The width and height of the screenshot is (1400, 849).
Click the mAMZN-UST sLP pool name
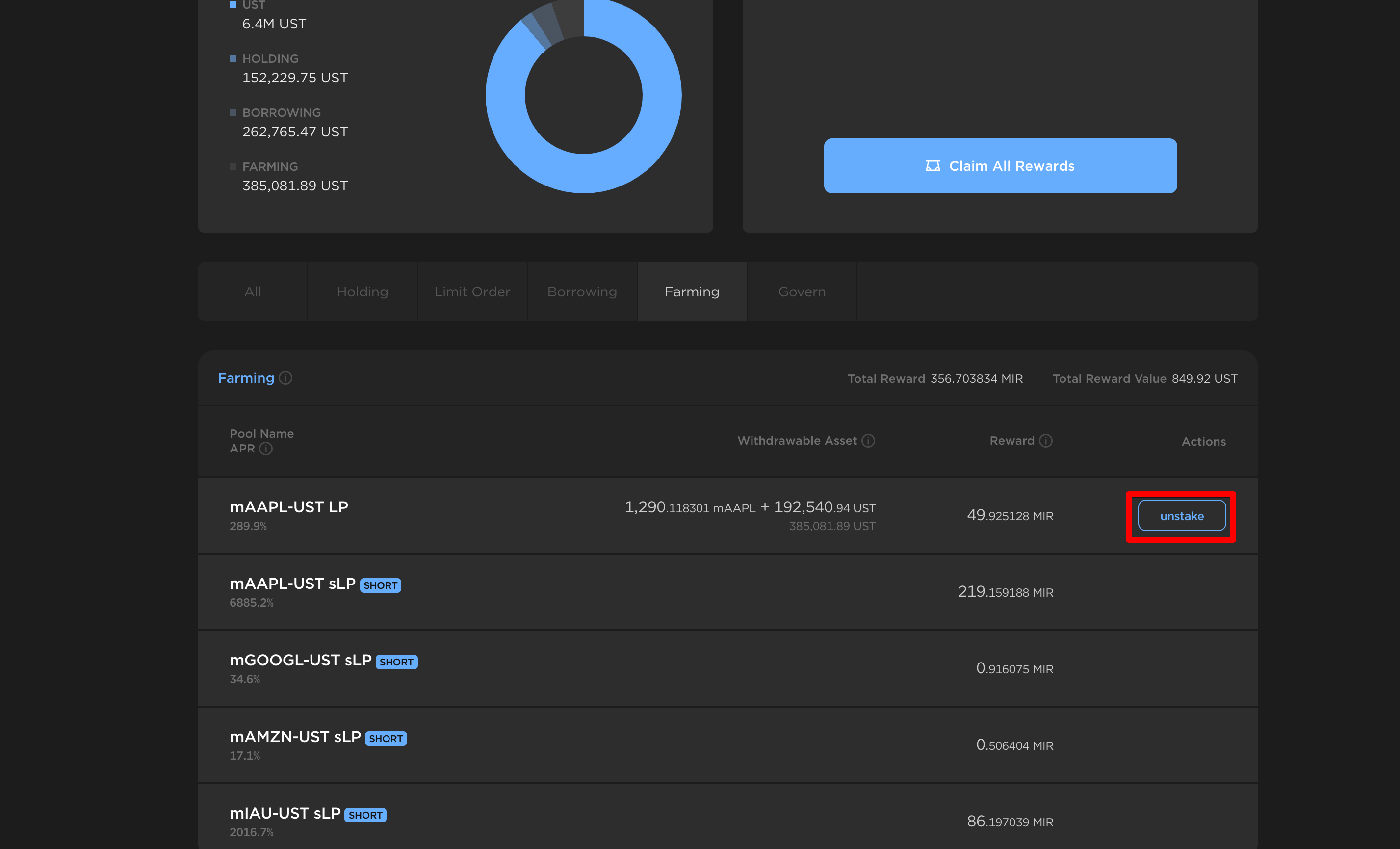[x=295, y=737]
